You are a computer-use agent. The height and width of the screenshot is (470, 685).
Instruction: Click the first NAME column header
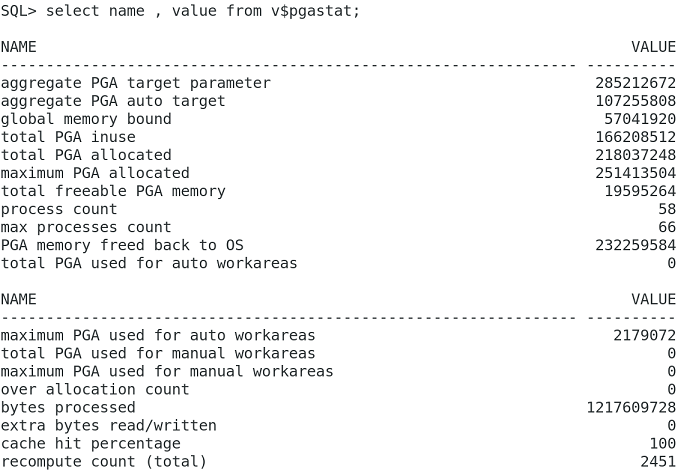tap(18, 47)
